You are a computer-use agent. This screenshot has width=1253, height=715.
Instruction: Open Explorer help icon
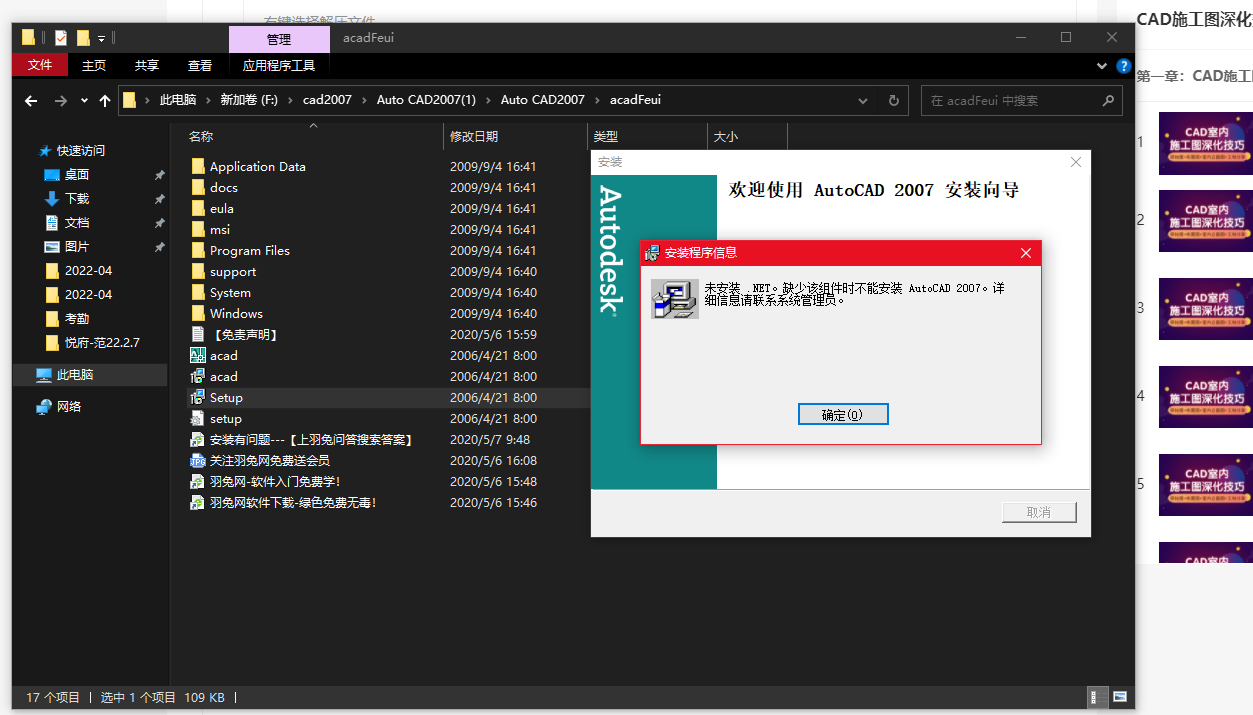pyautogui.click(x=1123, y=66)
